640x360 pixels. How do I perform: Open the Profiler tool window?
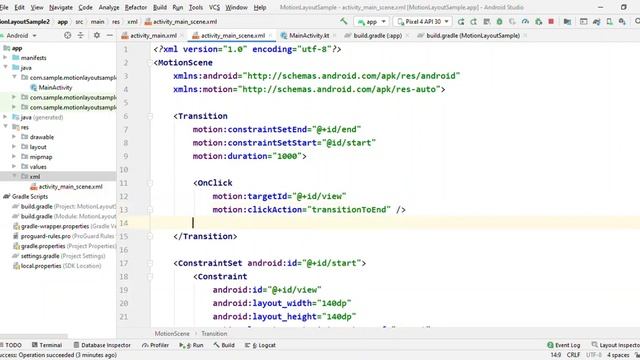[155, 345]
